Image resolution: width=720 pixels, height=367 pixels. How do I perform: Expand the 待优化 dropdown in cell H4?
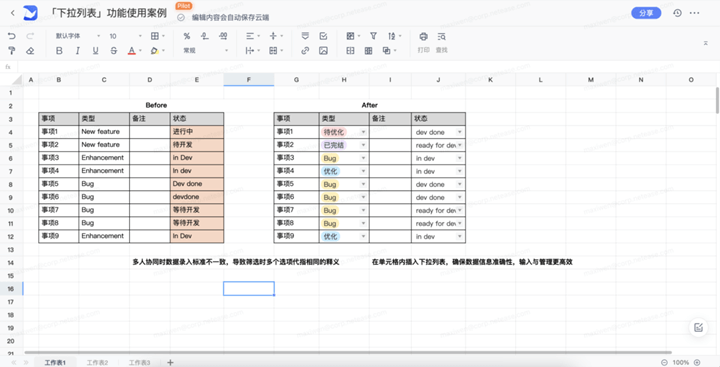coord(363,132)
